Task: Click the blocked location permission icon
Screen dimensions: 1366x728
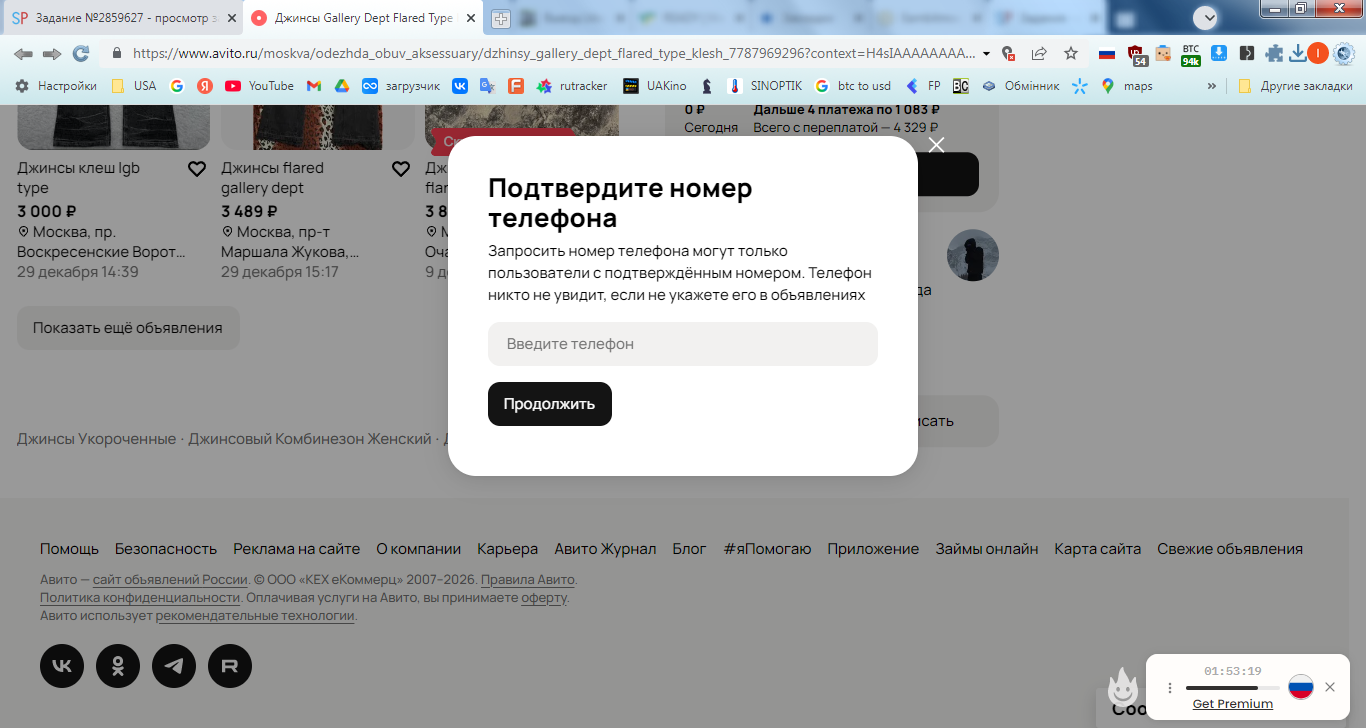Action: pos(1009,54)
